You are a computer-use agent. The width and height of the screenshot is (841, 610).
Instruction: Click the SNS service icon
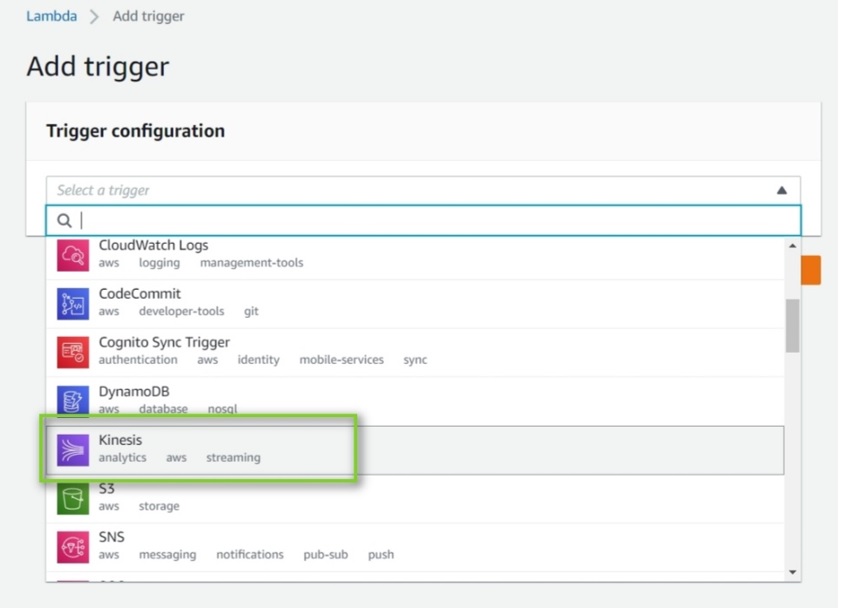point(73,547)
